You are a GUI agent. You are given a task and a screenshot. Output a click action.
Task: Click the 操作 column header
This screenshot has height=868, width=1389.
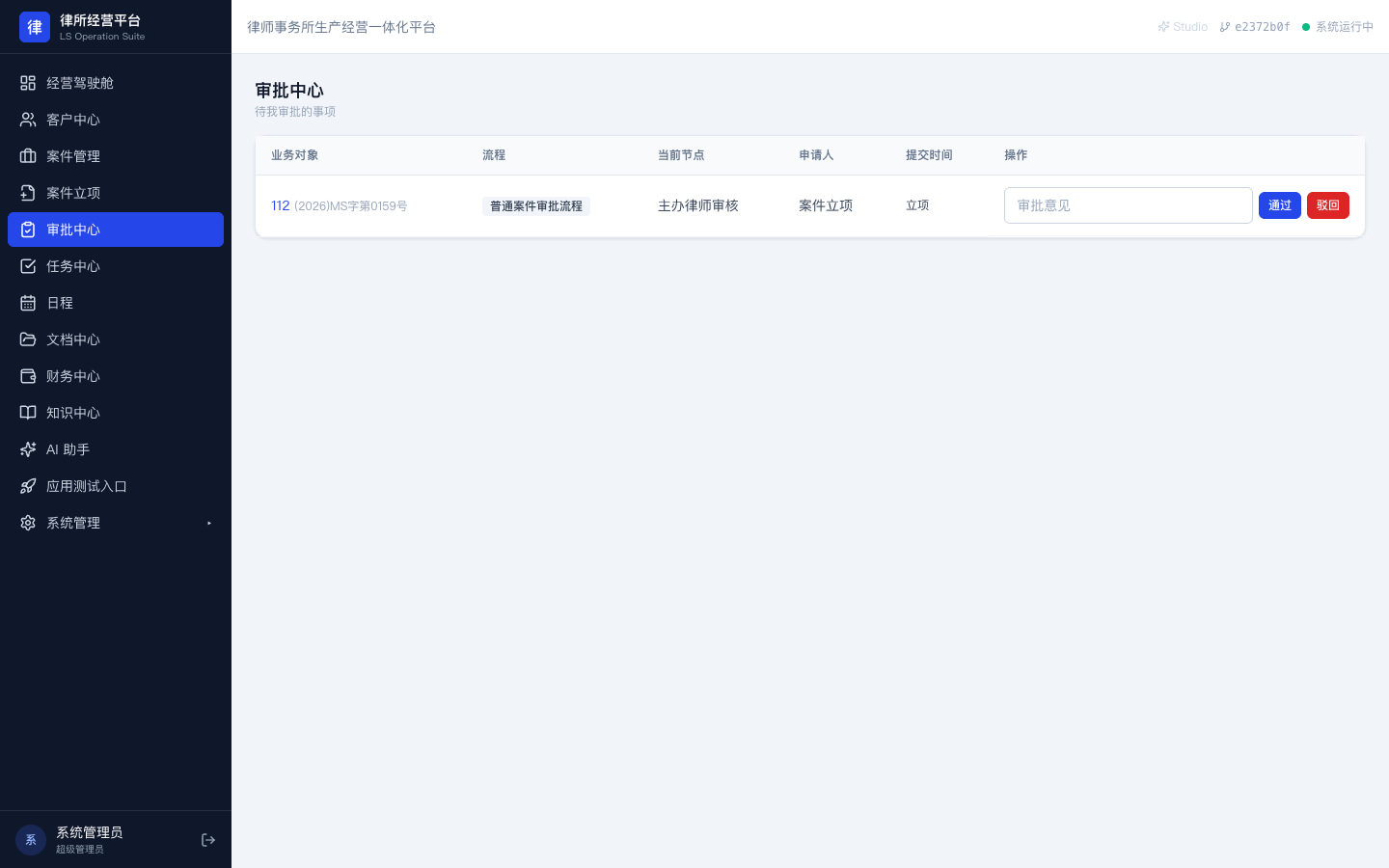click(x=1016, y=155)
